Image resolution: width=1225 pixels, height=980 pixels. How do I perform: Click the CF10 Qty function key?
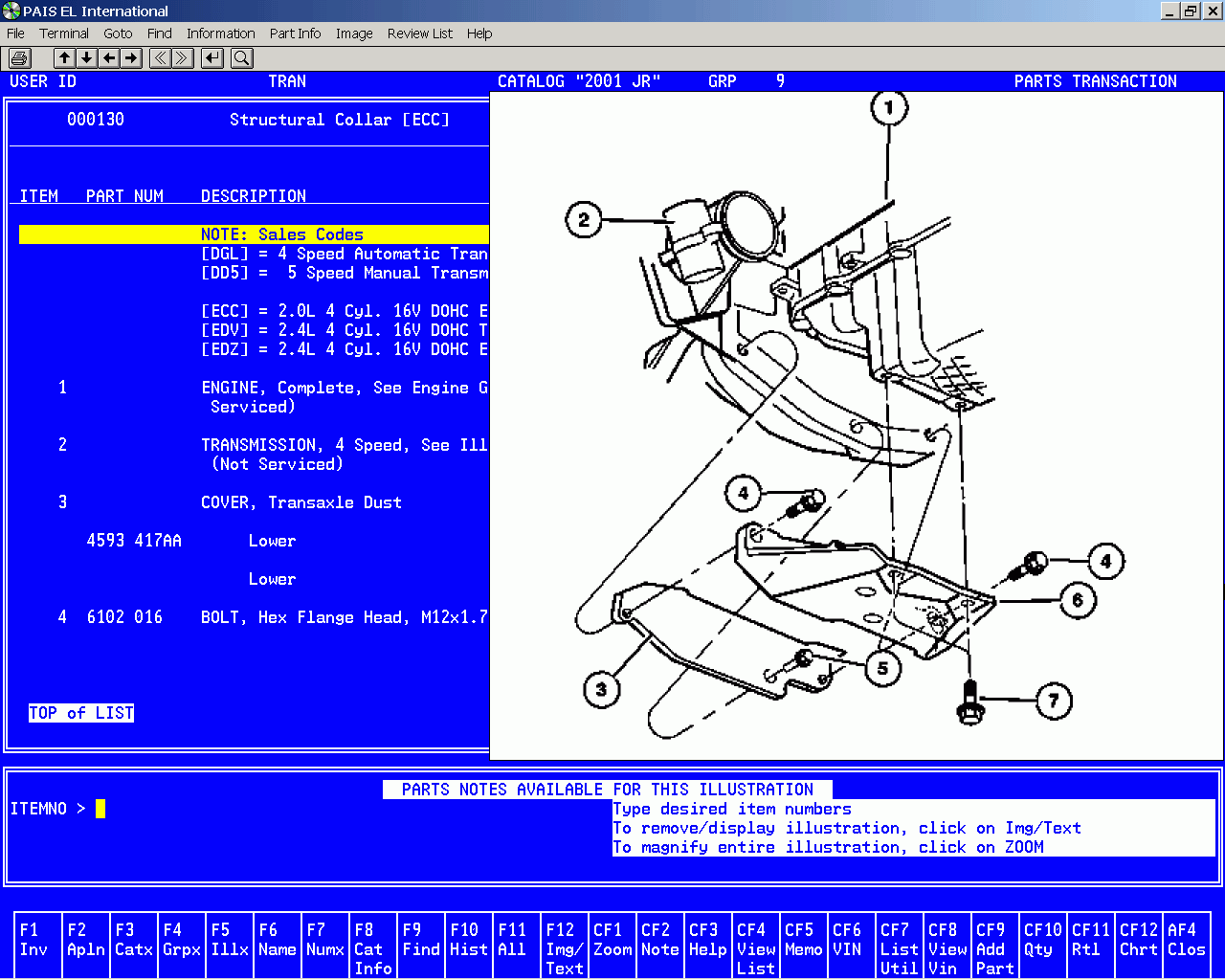(1043, 946)
